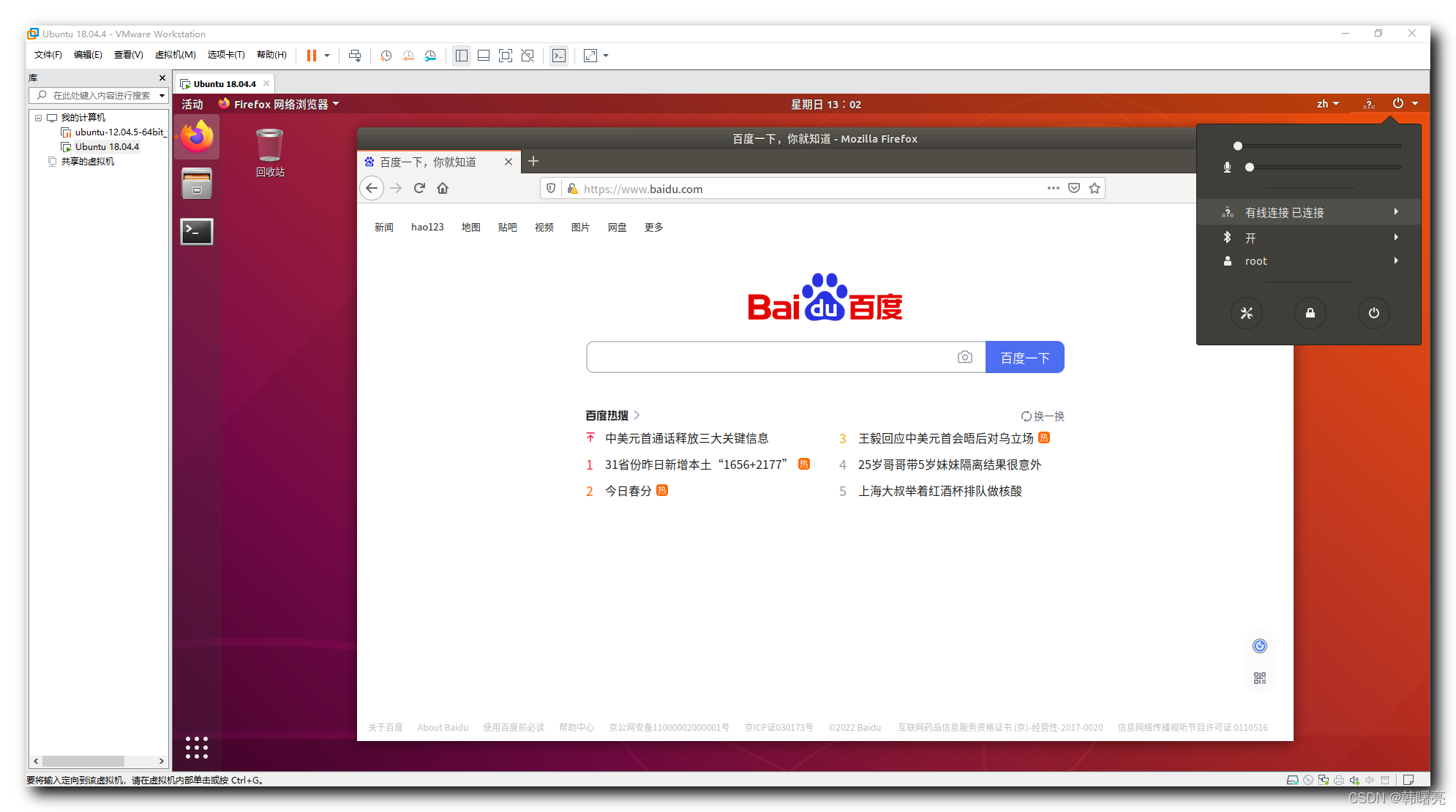Click the unity mode icon in VMware toolbar
This screenshot has height=812, width=1456.
coord(528,56)
